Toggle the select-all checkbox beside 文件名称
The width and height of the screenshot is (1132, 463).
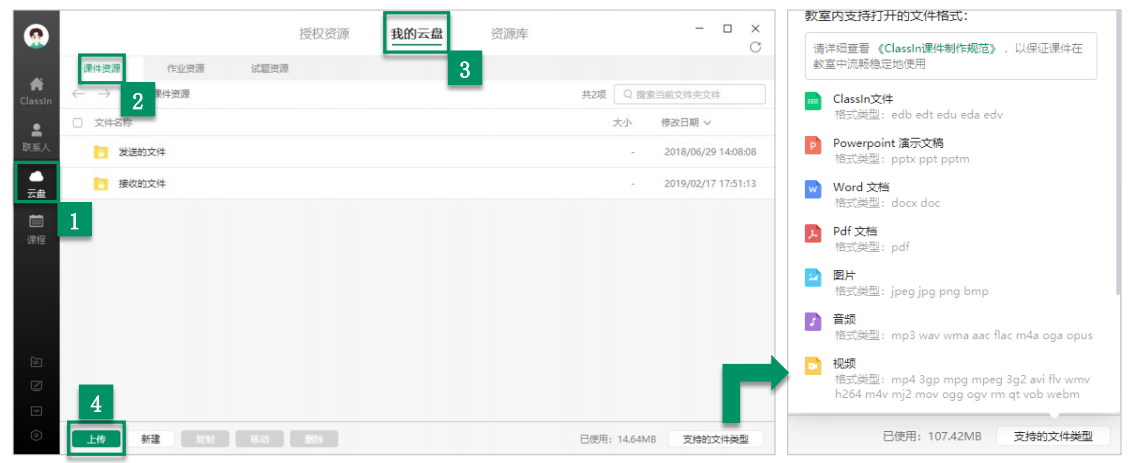78,123
